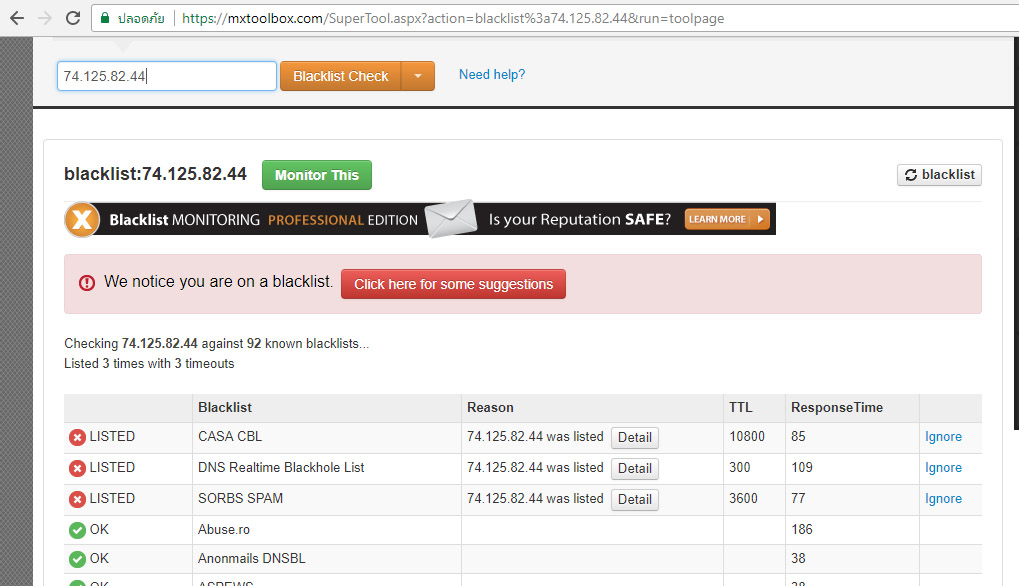Click LEARN MORE on the monitoring banner
1019x586 pixels.
click(x=727, y=219)
